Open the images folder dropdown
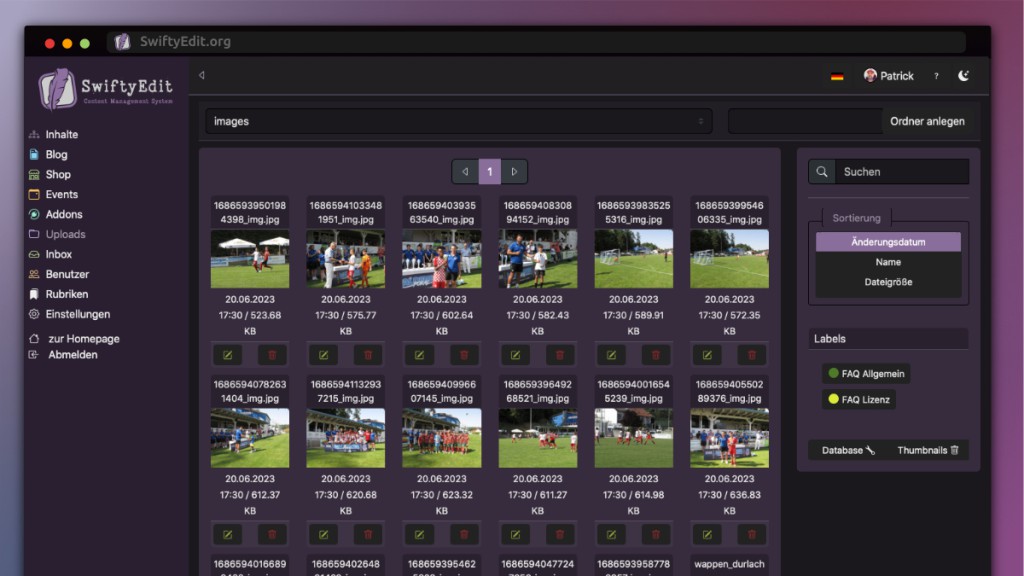Viewport: 1024px width, 576px height. coord(458,121)
